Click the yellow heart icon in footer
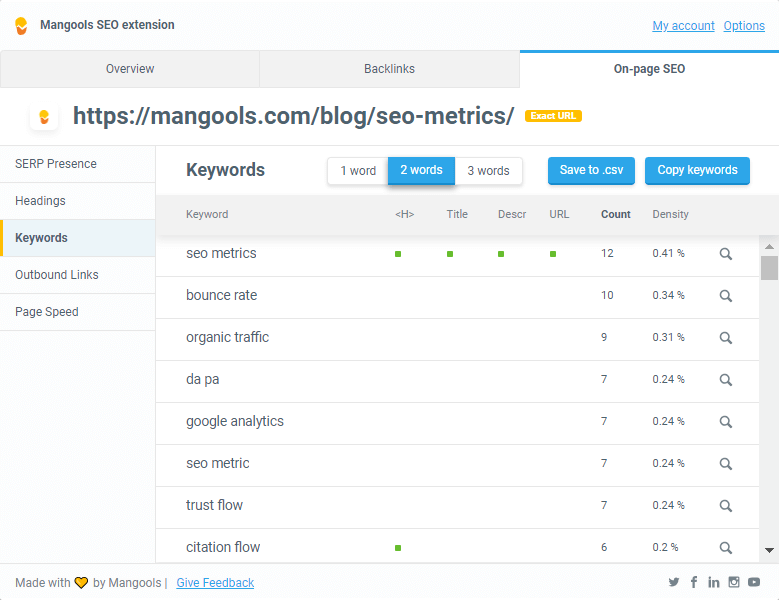Screen dimensions: 779x600 coord(81,583)
